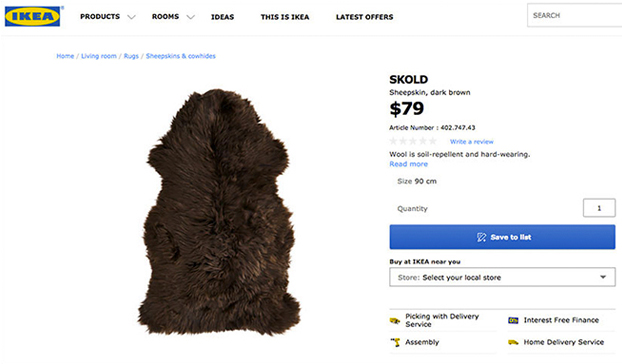Image resolution: width=622 pixels, height=364 pixels.
Task: Open the Sheepskins & cowhides breadcrumb
Action: (180, 56)
